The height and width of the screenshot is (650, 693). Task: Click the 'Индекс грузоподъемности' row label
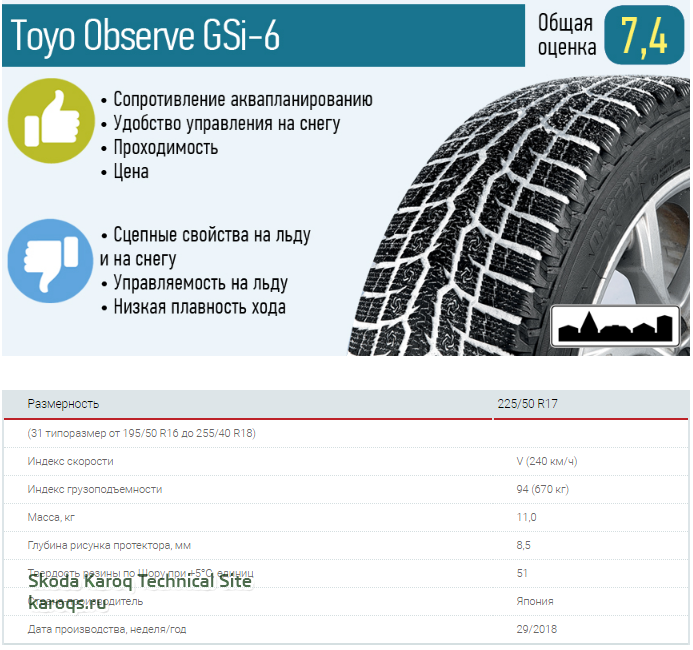95,489
